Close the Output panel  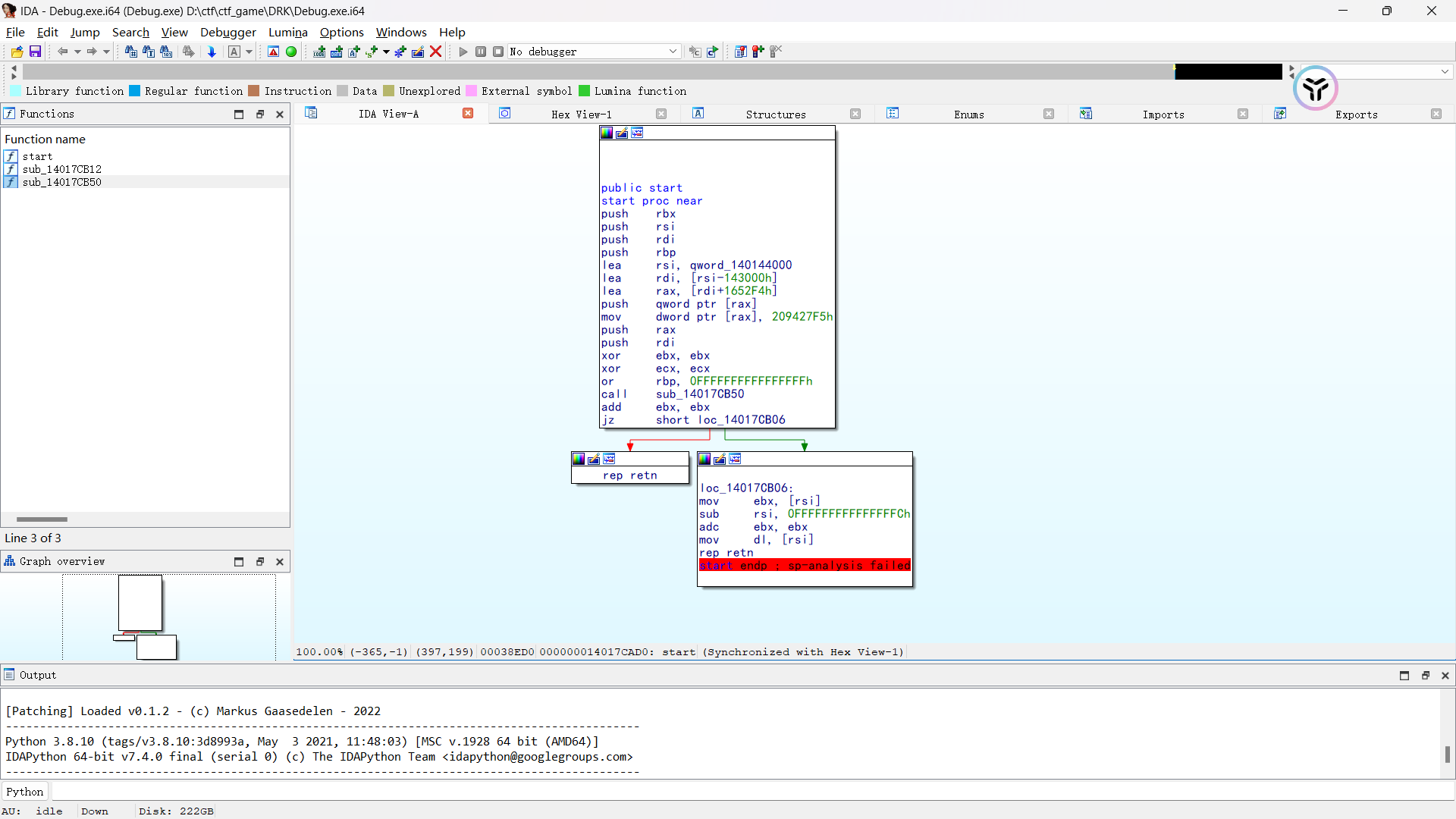point(1445,675)
